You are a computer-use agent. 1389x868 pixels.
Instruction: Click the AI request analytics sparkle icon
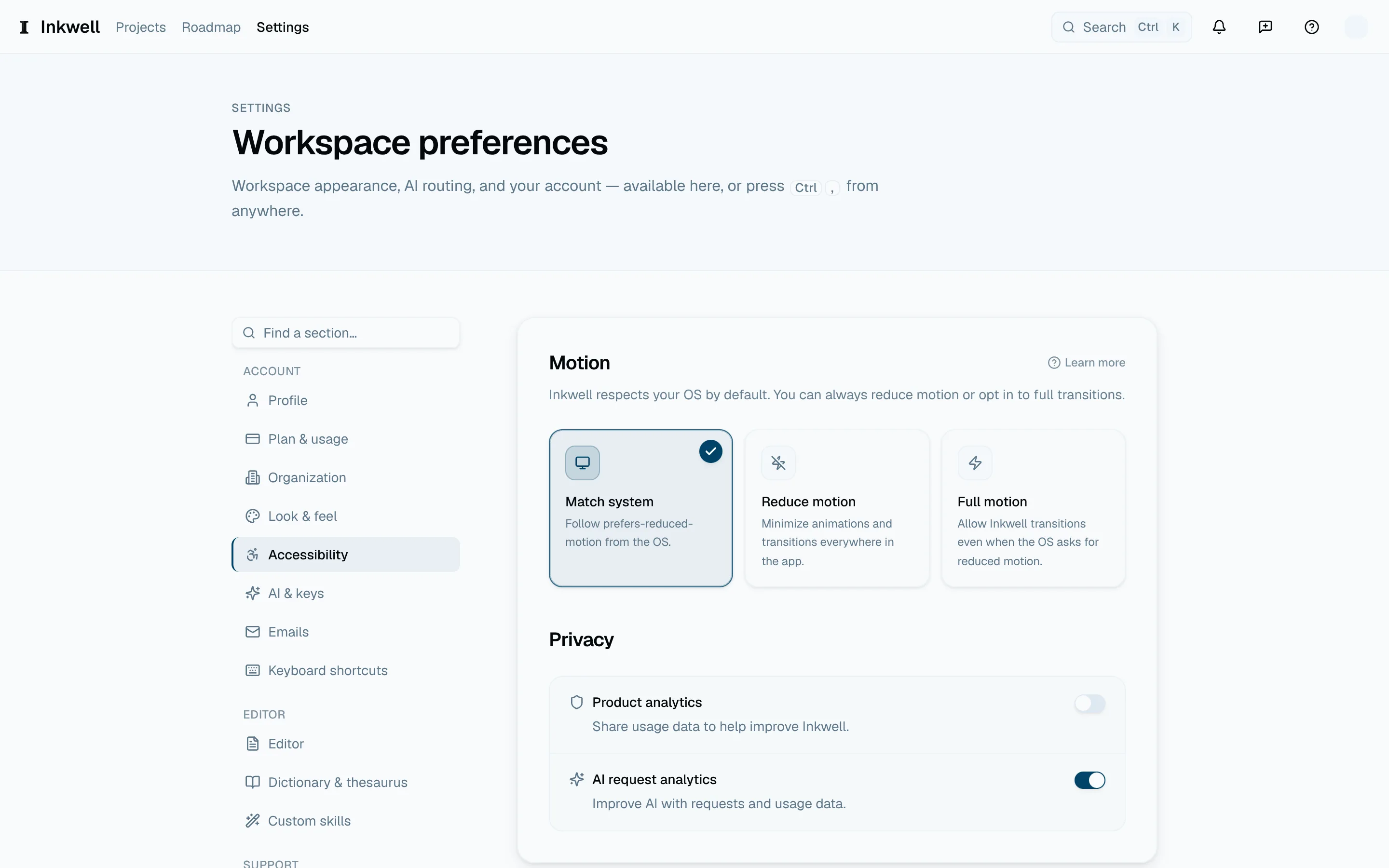pyautogui.click(x=577, y=779)
